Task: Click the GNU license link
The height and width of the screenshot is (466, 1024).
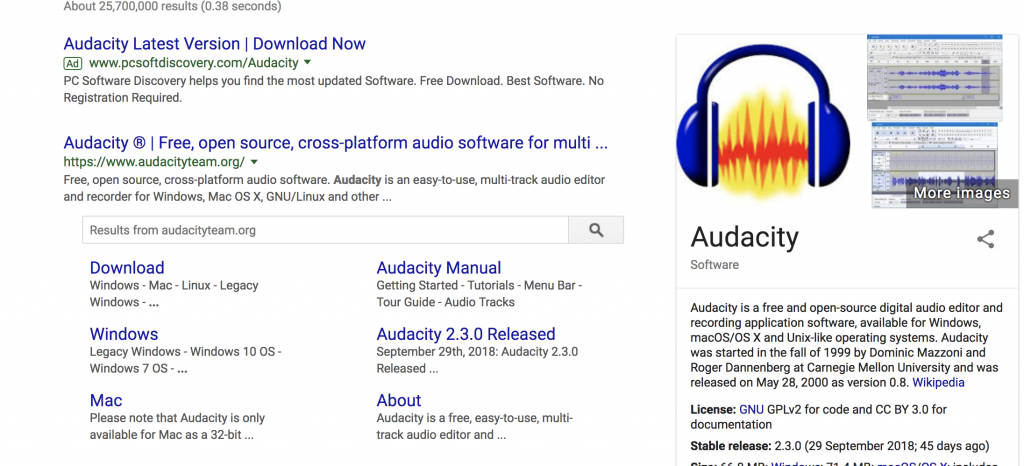Action: point(751,410)
